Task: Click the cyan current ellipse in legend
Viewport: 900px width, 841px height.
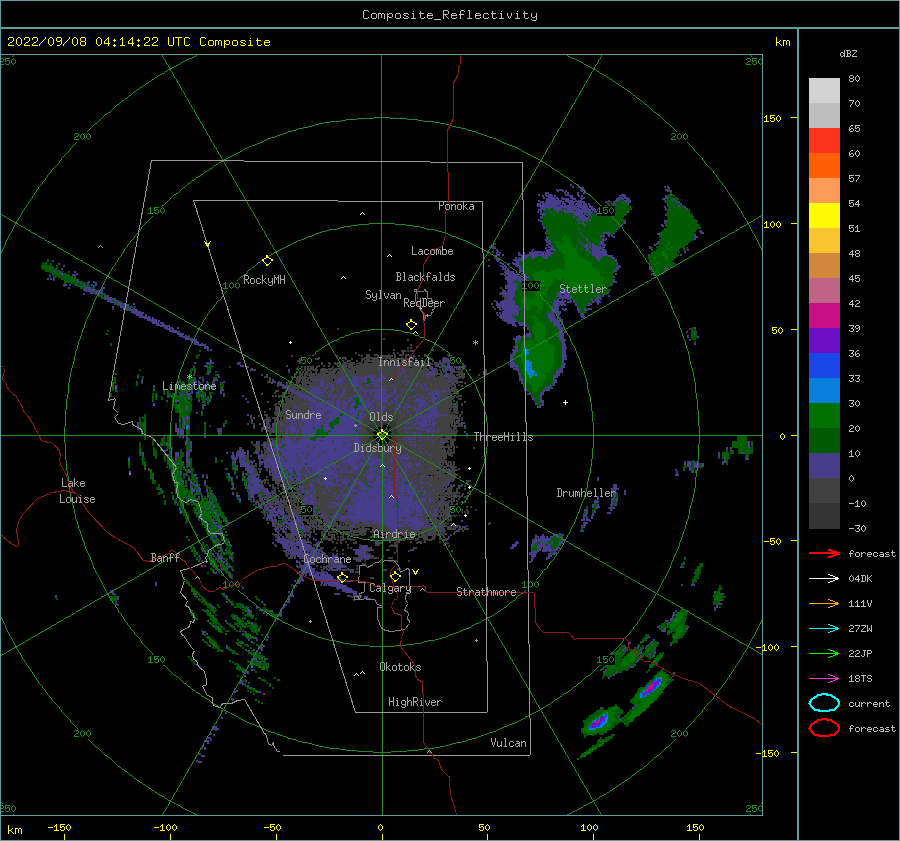Action: coord(824,703)
